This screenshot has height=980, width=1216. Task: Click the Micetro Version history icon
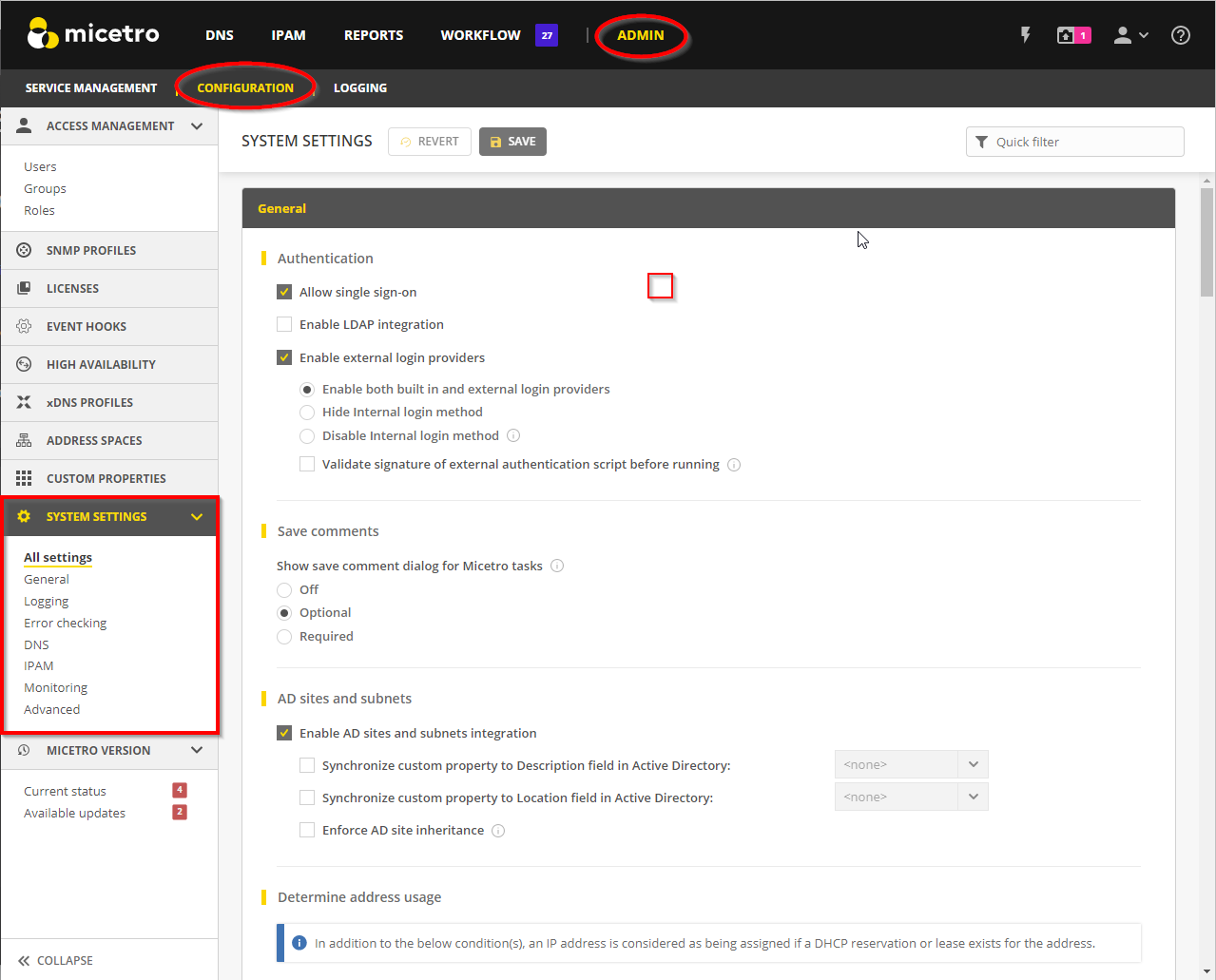click(24, 750)
